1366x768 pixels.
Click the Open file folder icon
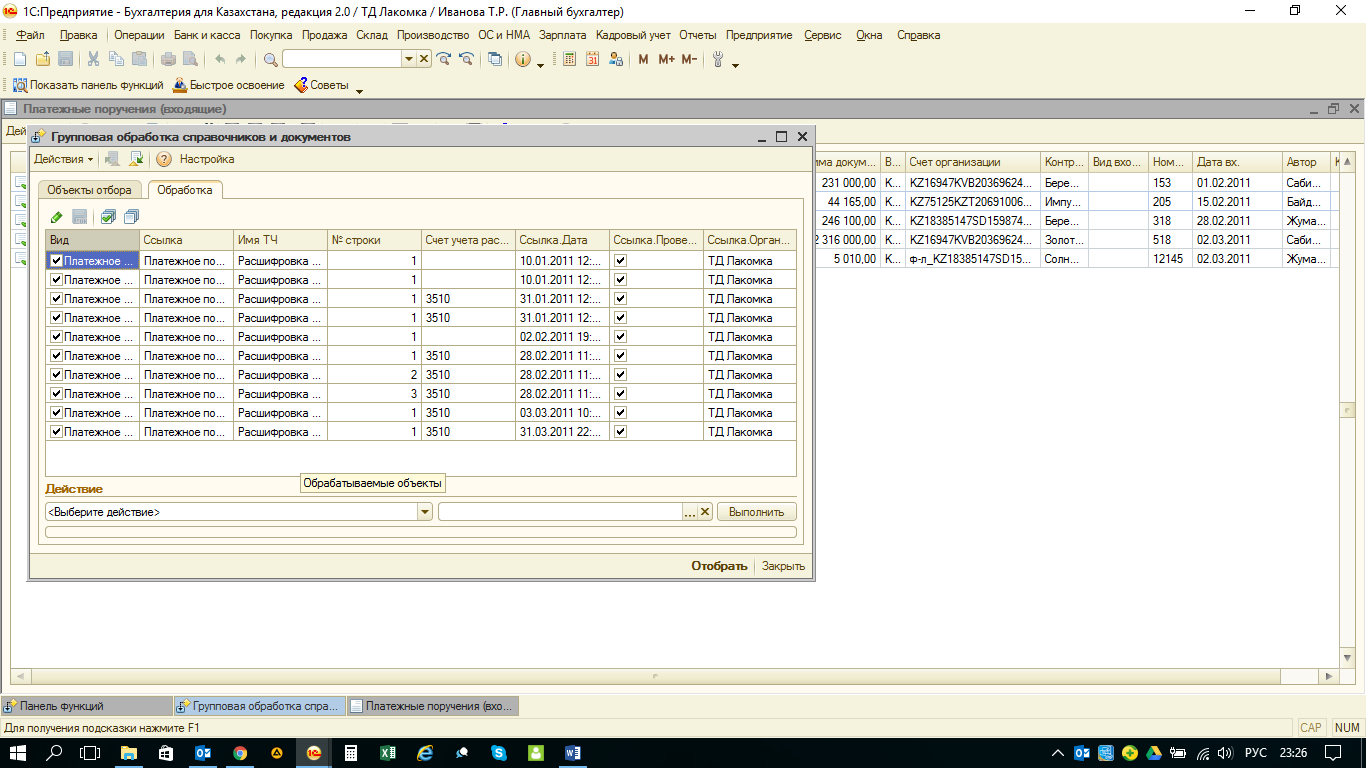(42, 60)
